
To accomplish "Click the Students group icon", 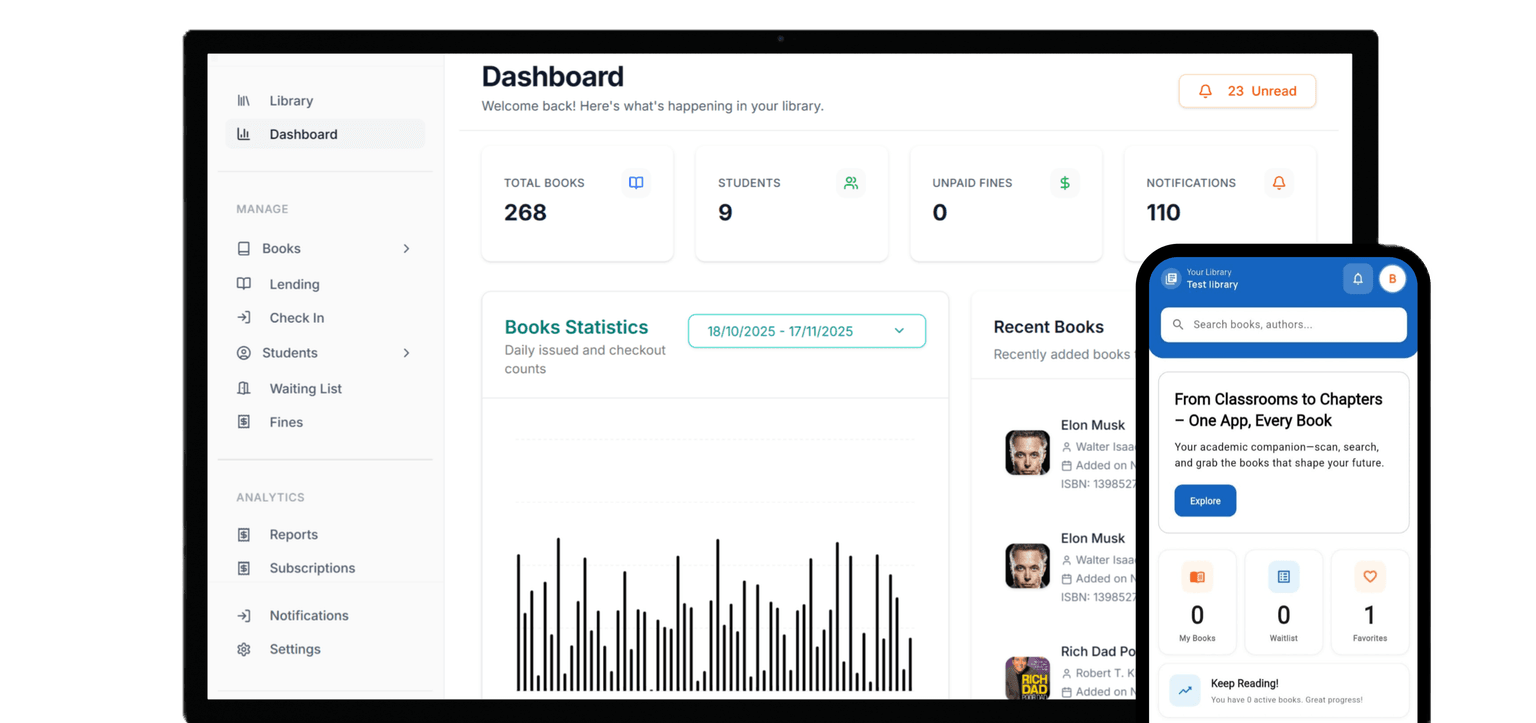I will click(x=851, y=183).
